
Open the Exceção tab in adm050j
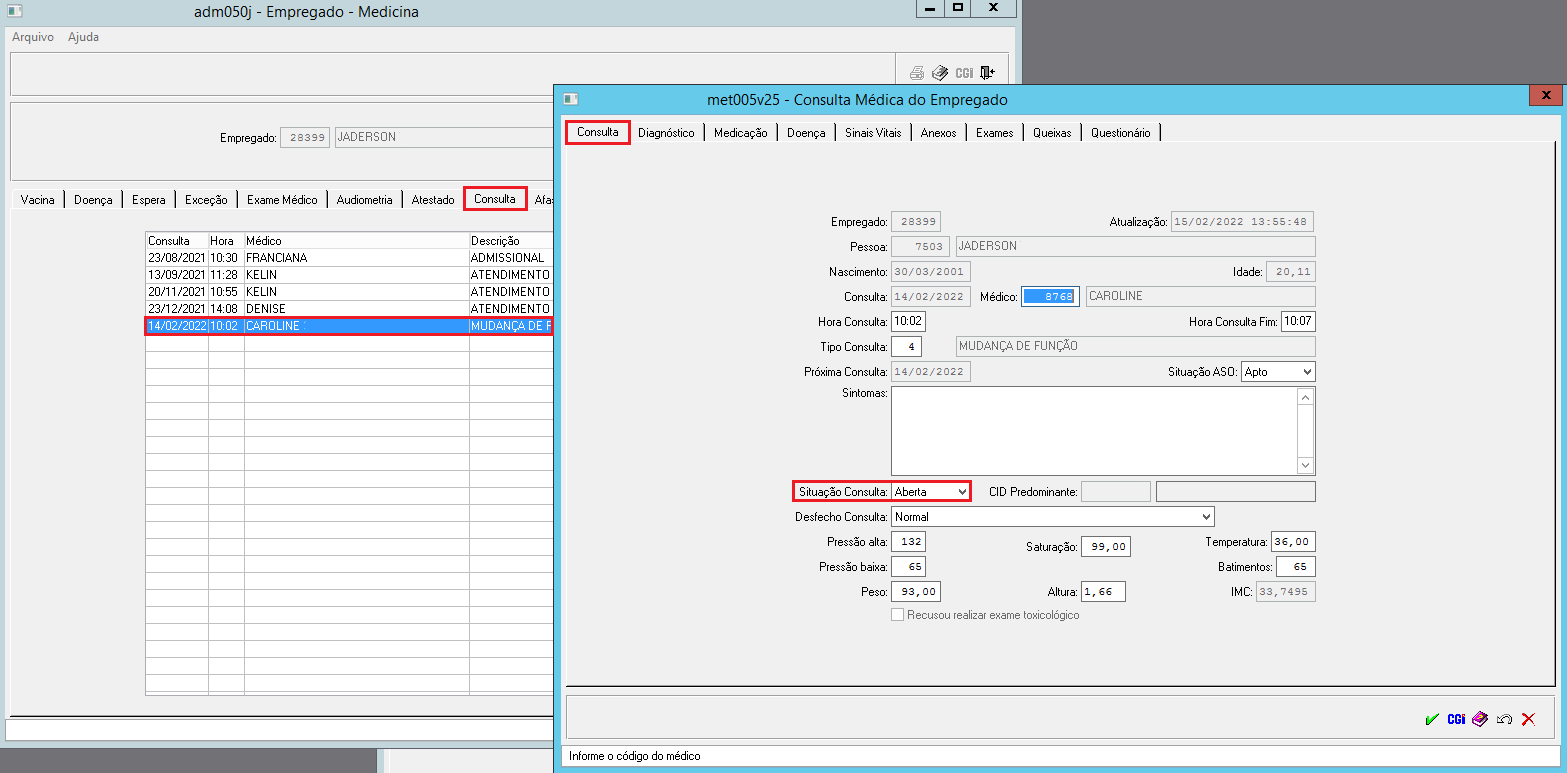click(206, 199)
